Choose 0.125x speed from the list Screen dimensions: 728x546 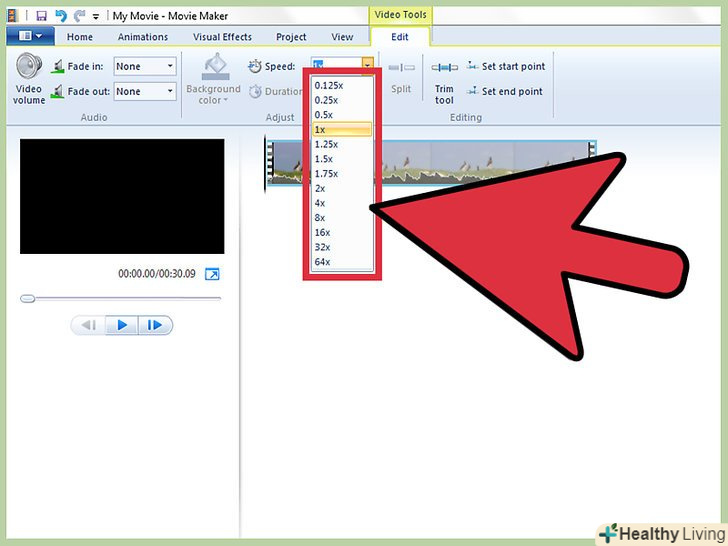342,85
